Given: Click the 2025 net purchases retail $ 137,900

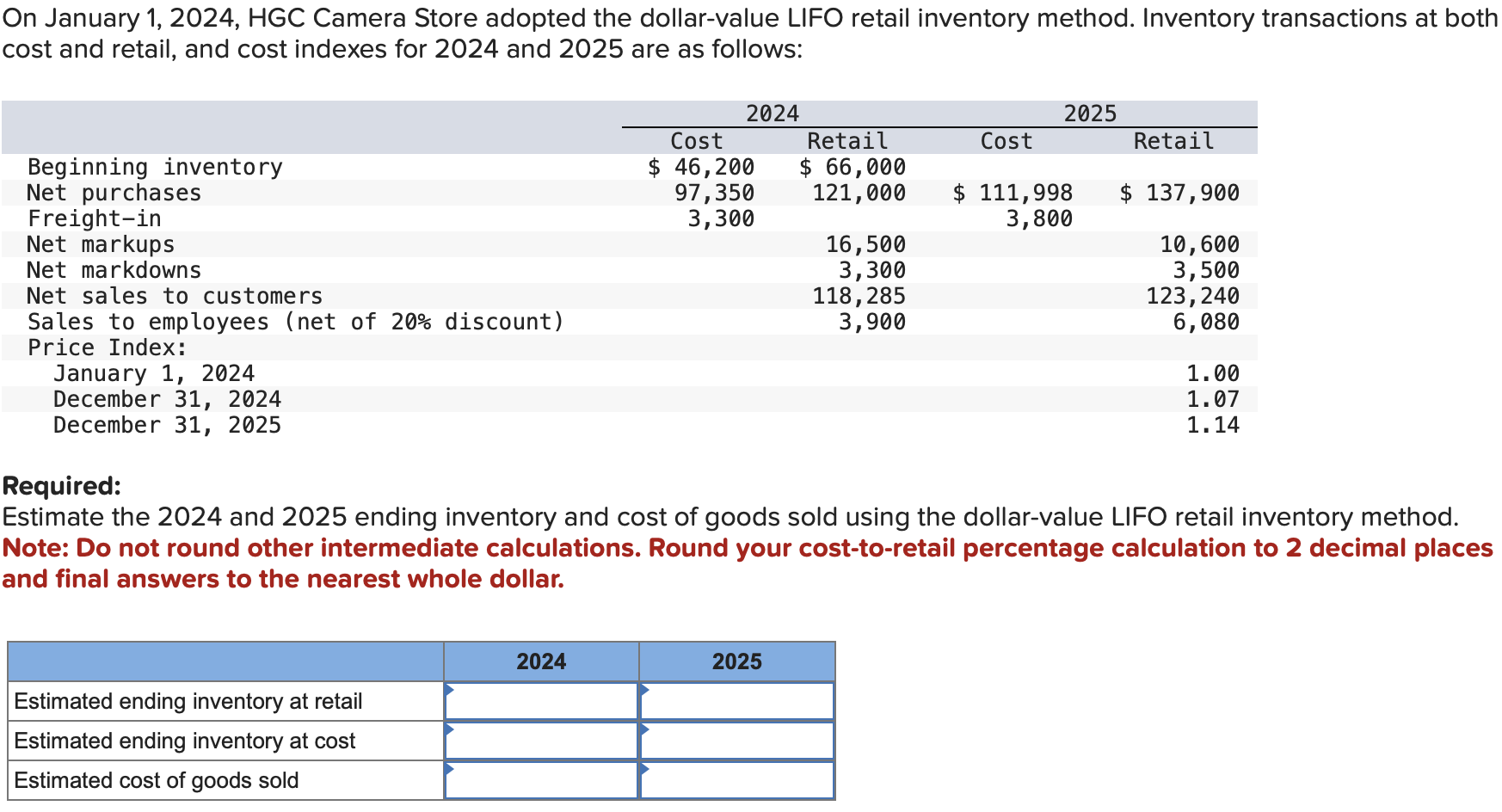Looking at the screenshot, I should coord(1179,193).
